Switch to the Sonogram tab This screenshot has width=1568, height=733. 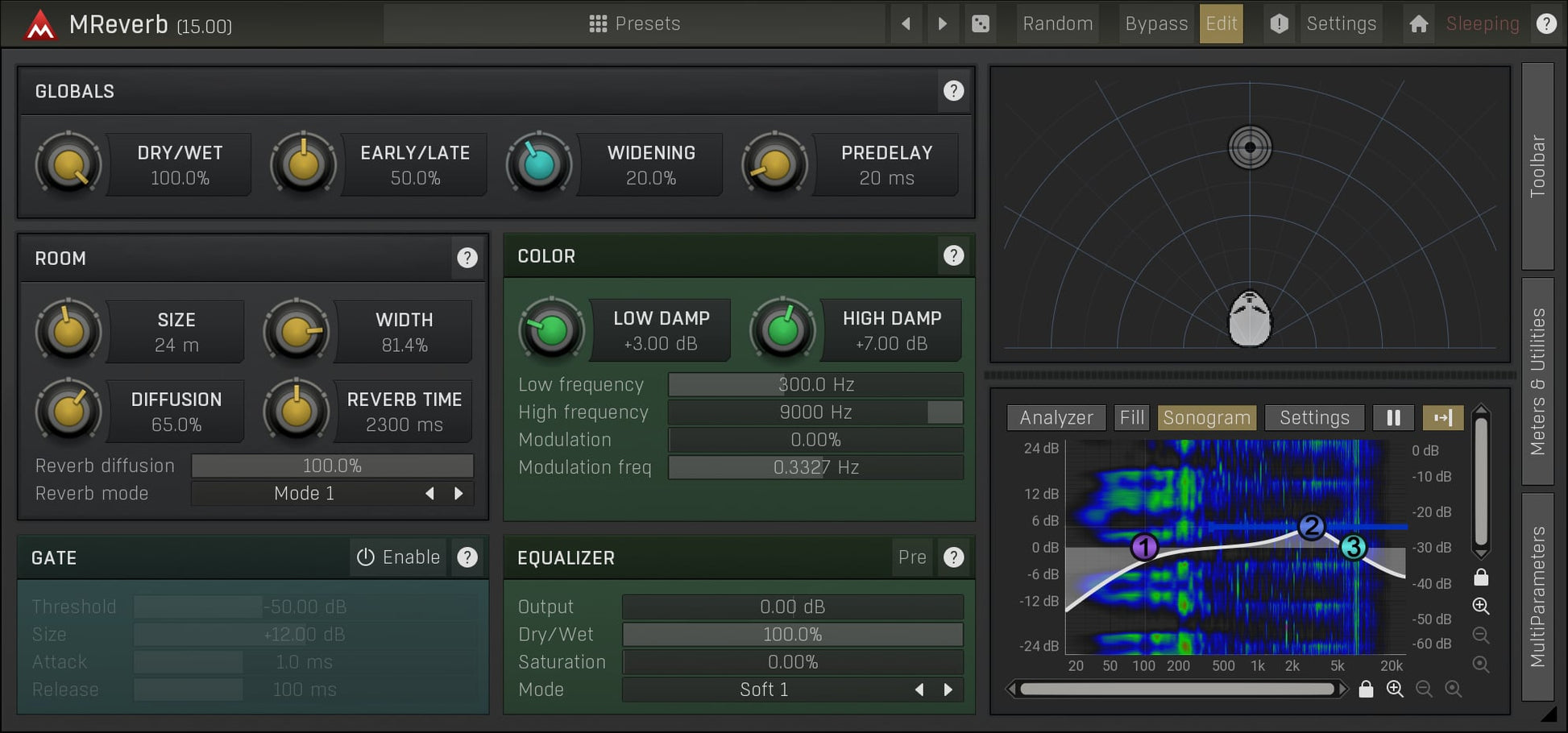(x=1207, y=417)
